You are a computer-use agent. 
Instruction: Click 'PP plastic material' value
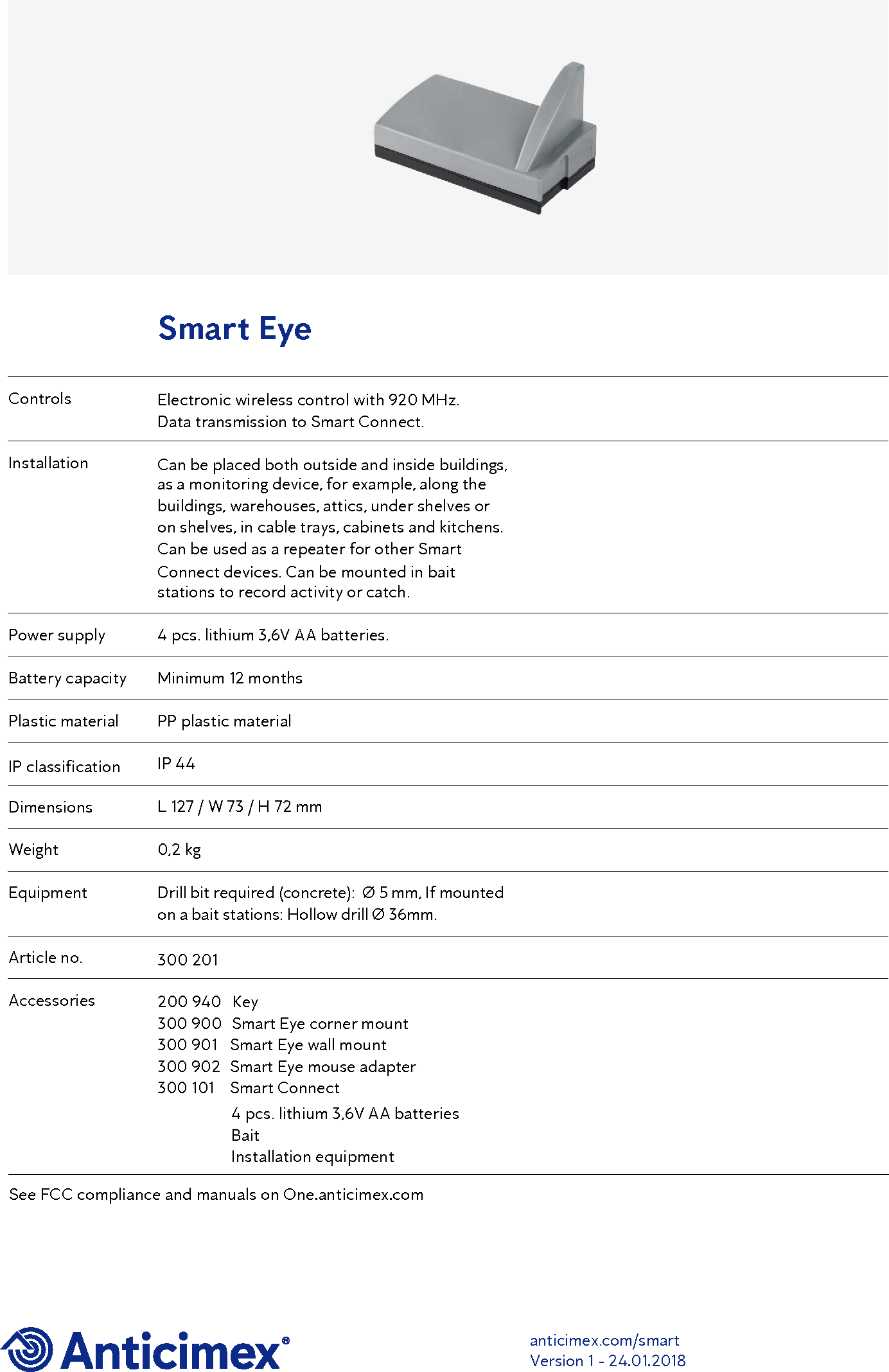pos(224,721)
